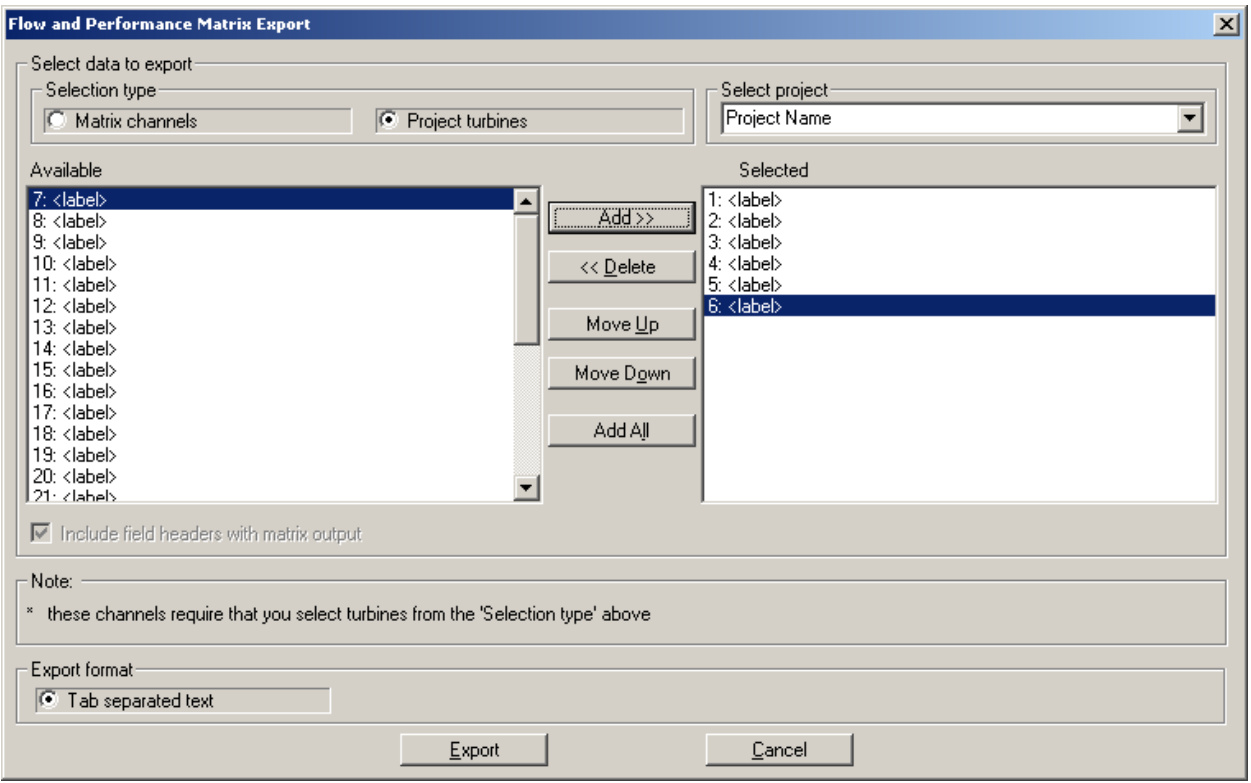Cancel the export dialog
Image resolution: width=1251 pixels, height=783 pixels.
(x=779, y=750)
